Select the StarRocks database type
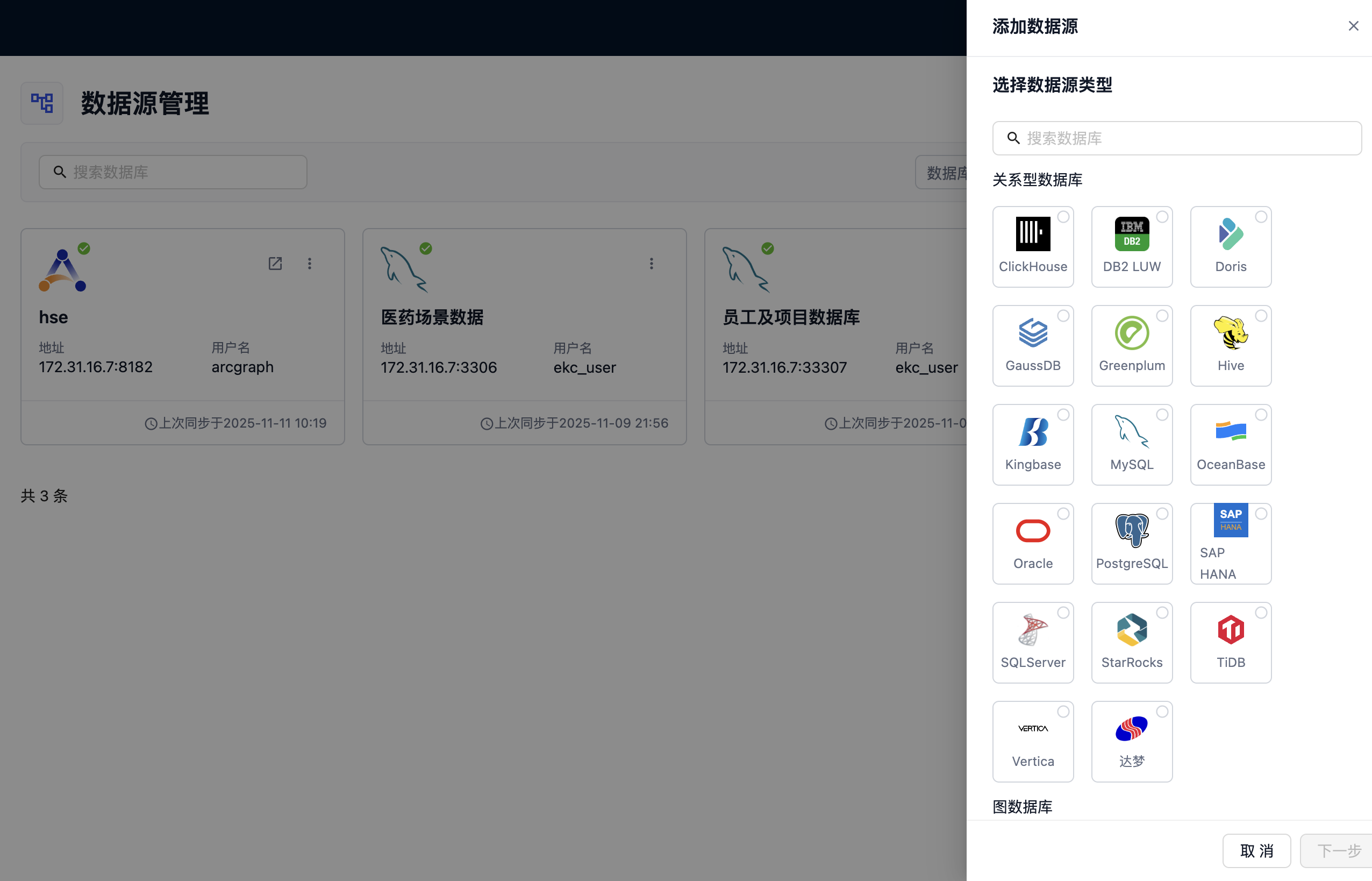 click(x=1132, y=641)
